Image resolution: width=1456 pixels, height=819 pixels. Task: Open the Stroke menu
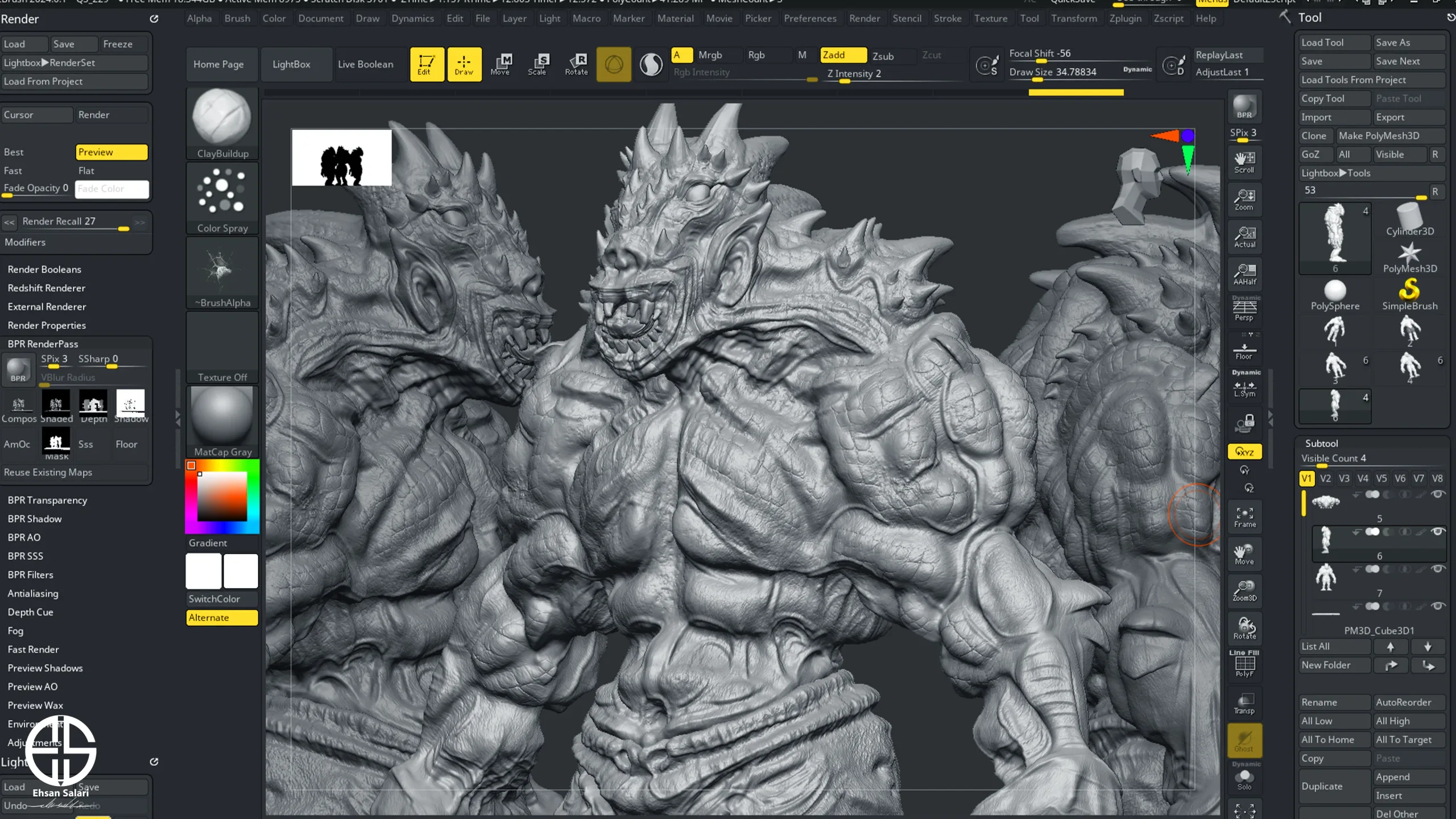pos(948,18)
